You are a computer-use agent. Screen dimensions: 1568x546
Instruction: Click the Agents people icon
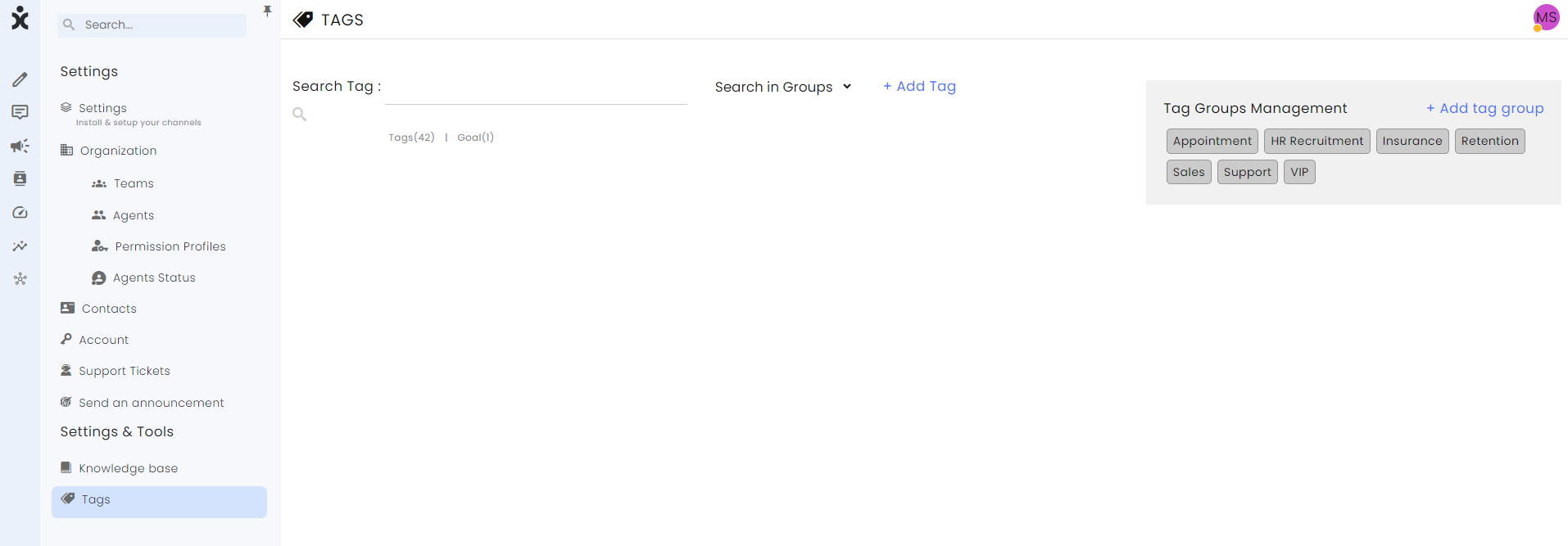coord(99,215)
